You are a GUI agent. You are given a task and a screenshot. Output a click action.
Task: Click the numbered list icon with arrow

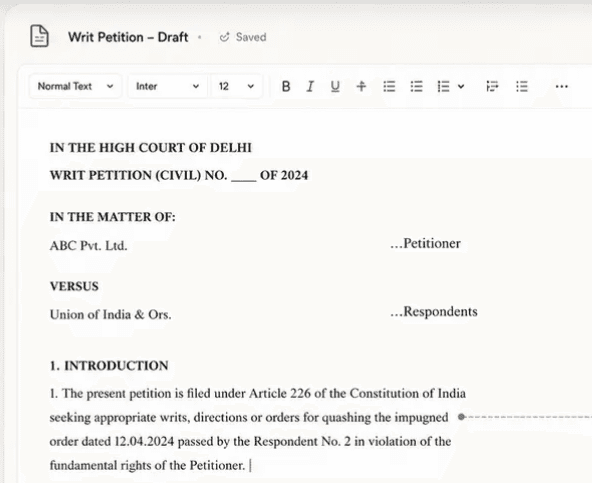[443, 86]
